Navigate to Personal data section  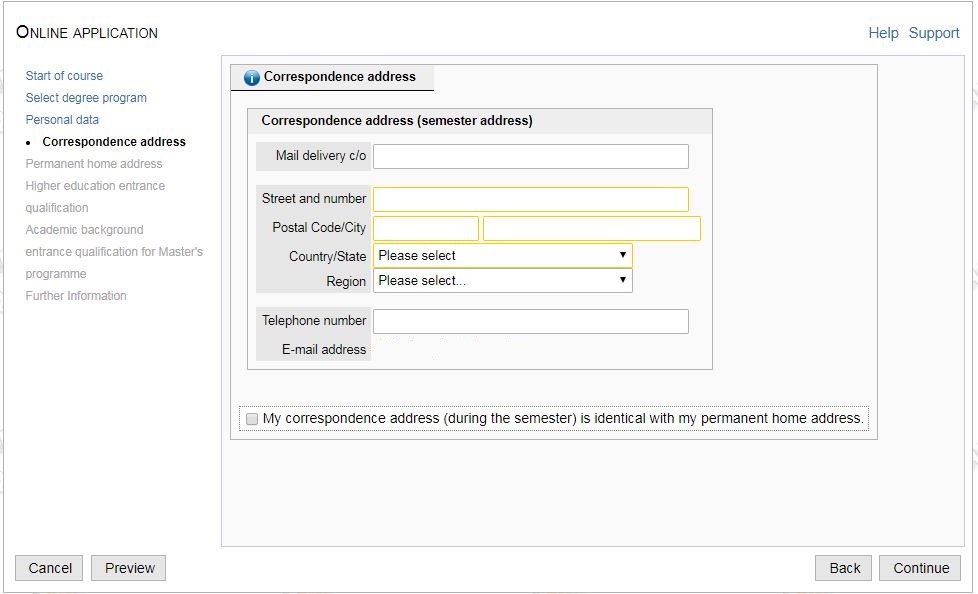62,120
